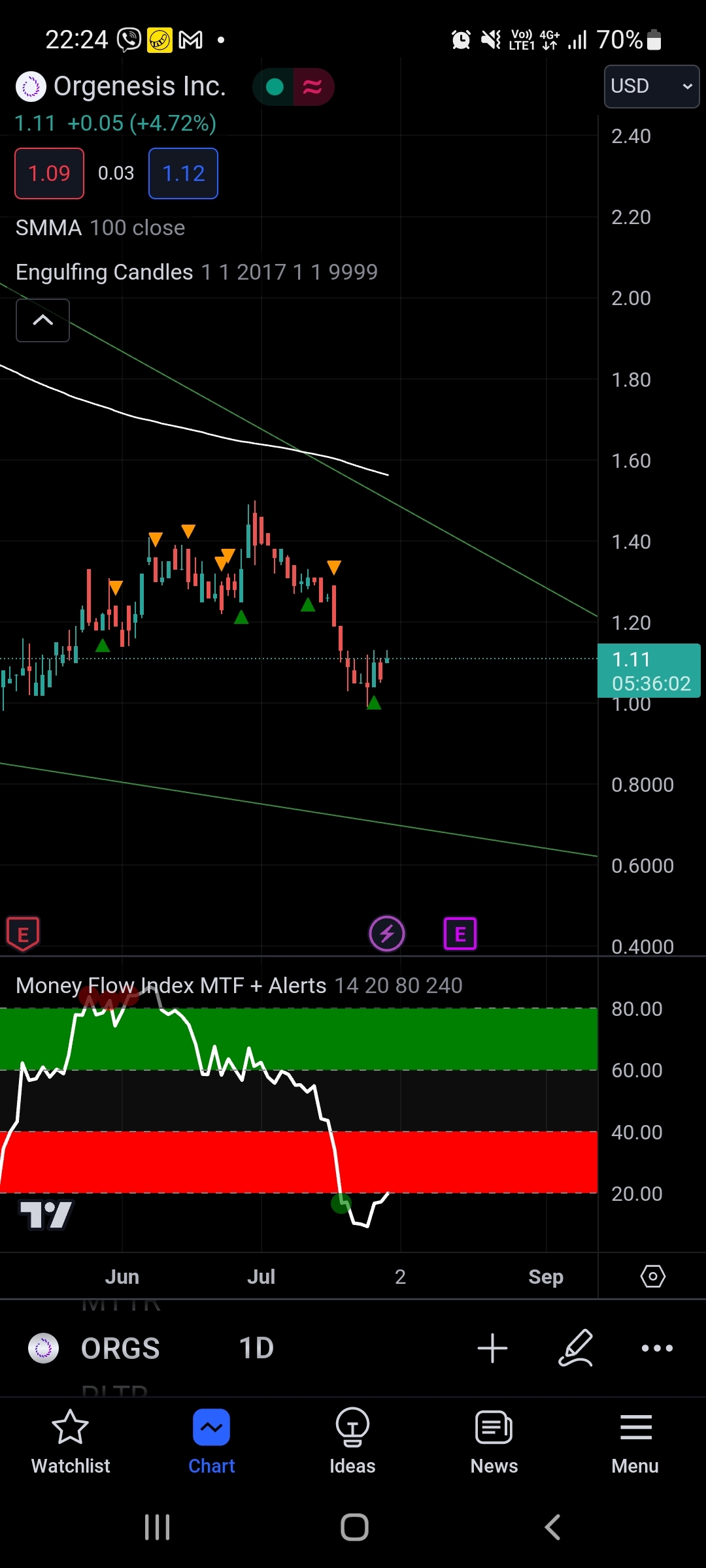Change the 1D timeframe interval
This screenshot has width=706, height=1568.
pos(256,1348)
